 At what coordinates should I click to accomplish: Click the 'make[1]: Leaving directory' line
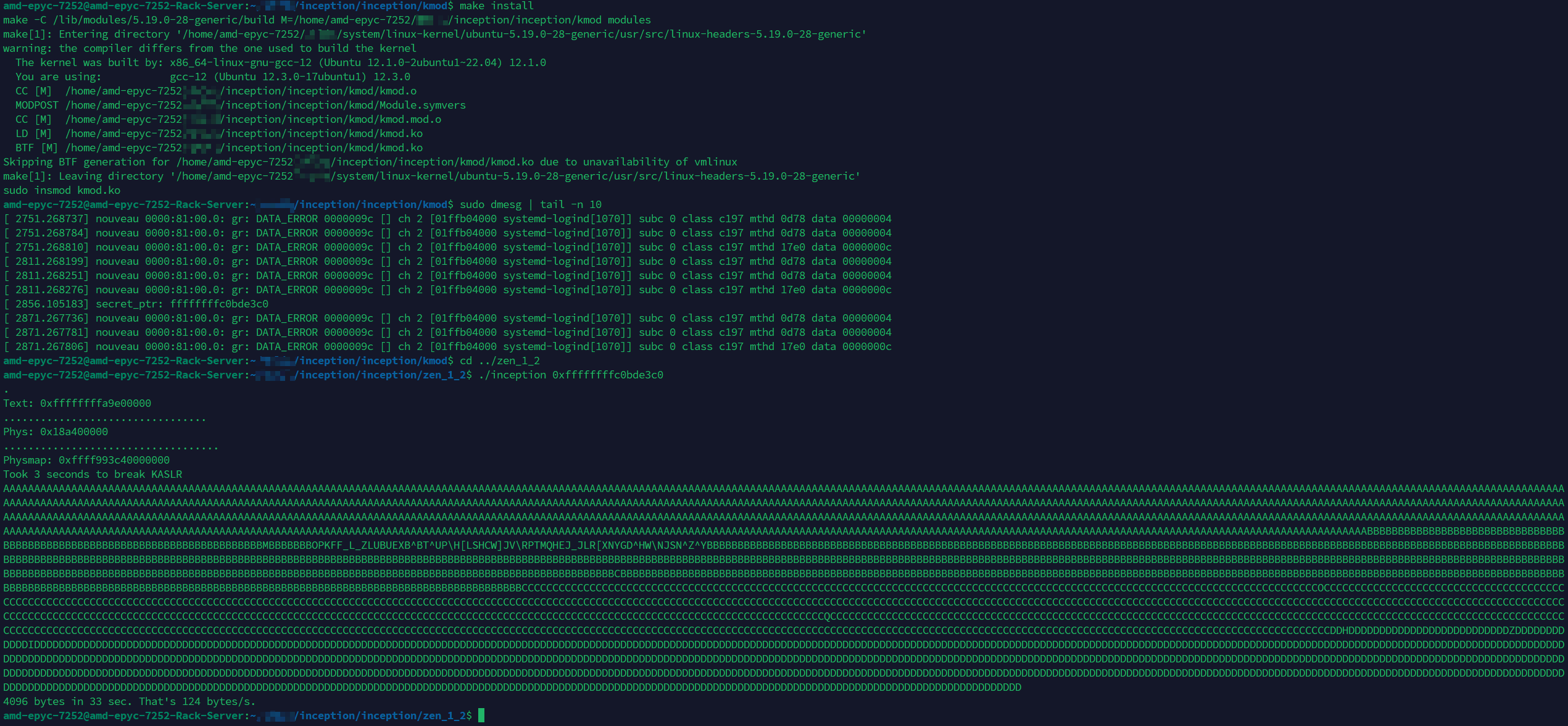pos(432,176)
